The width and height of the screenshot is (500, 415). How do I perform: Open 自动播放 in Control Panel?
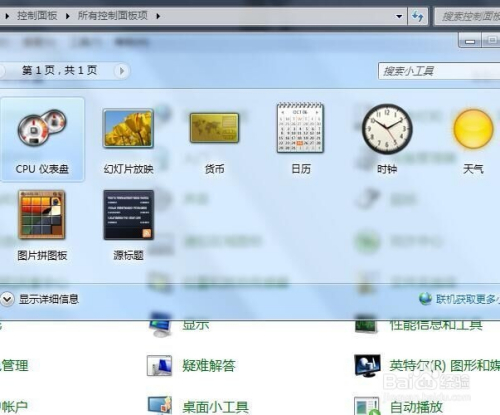click(417, 407)
